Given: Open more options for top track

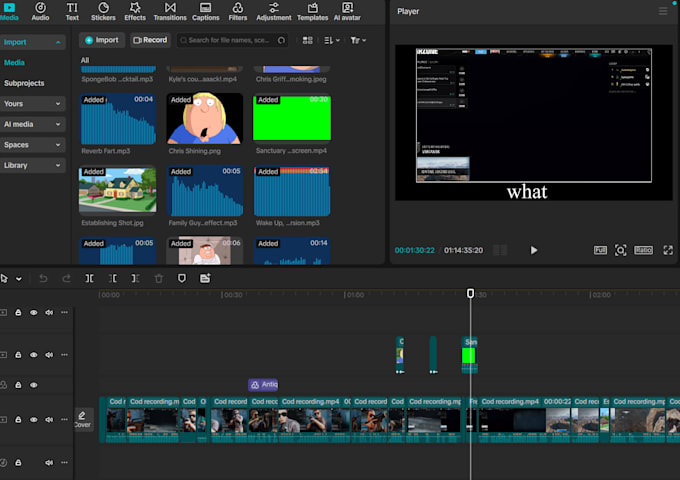Looking at the screenshot, I should 64,312.
